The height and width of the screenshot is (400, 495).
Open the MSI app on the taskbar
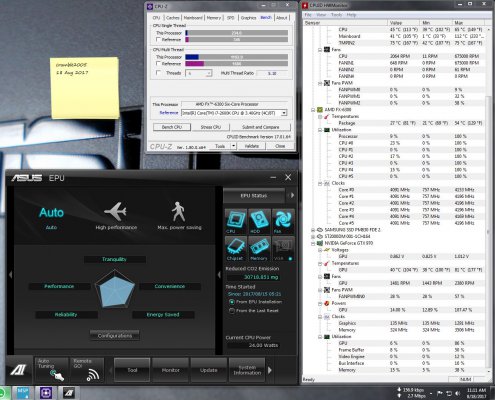pyautogui.click(x=23, y=393)
